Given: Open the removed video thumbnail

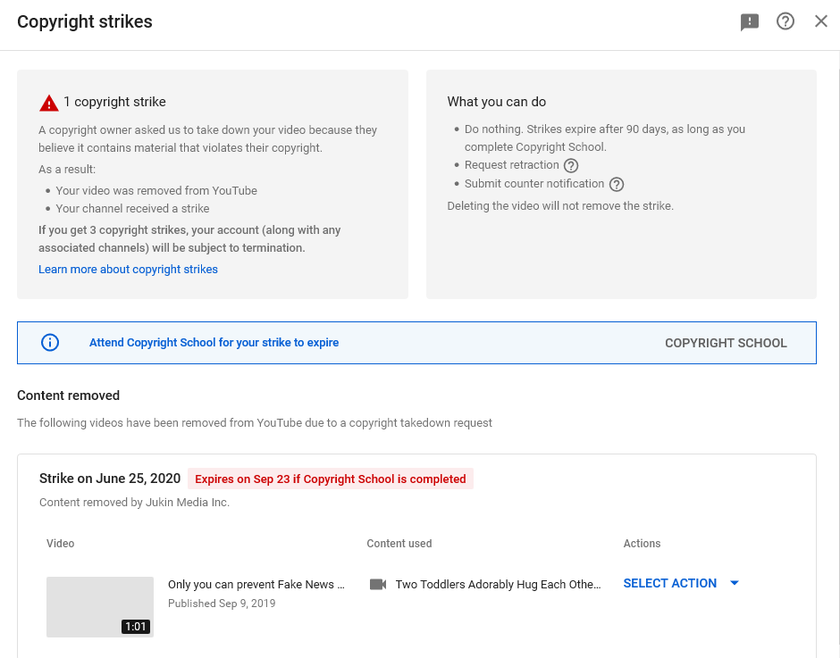Looking at the screenshot, I should coord(100,607).
